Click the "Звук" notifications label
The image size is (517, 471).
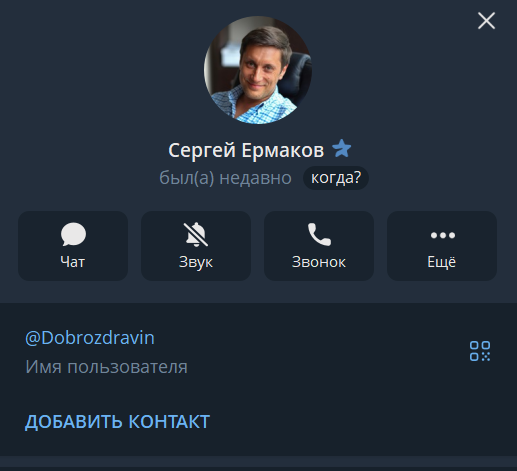196,262
